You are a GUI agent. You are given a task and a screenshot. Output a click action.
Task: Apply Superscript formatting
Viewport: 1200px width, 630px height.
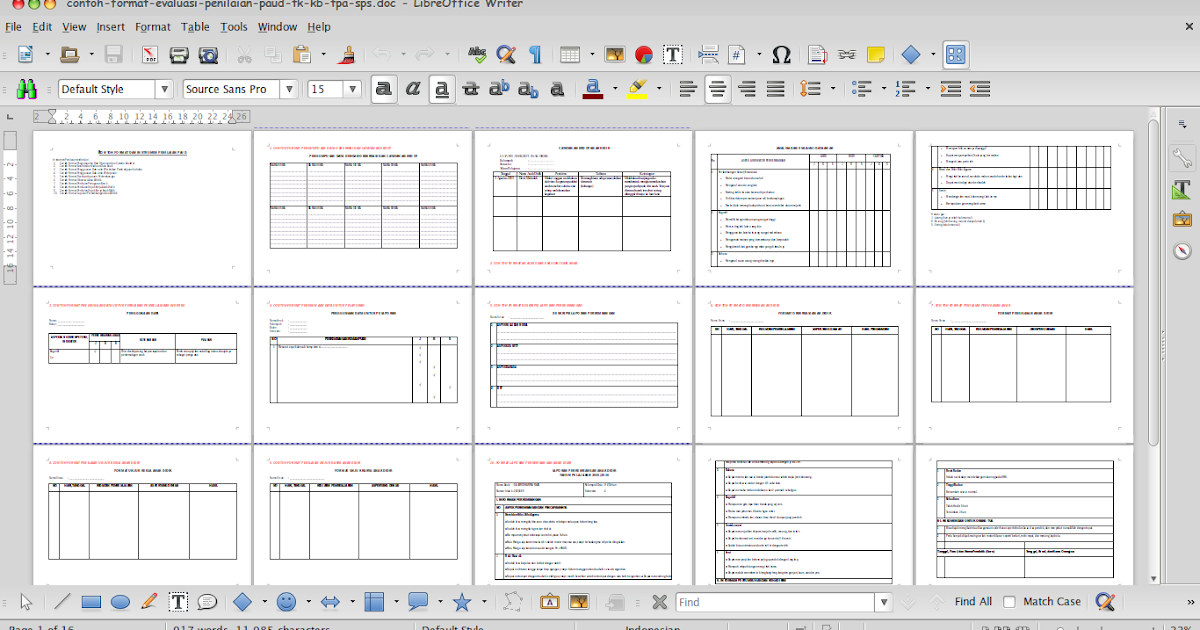point(500,89)
